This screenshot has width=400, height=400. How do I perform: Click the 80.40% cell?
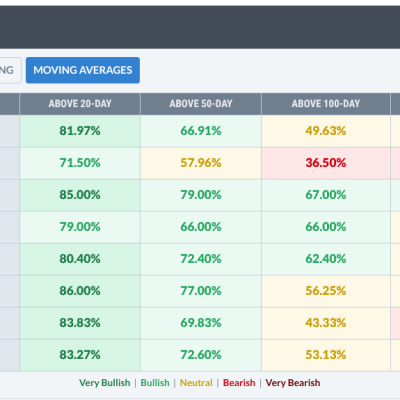80,259
